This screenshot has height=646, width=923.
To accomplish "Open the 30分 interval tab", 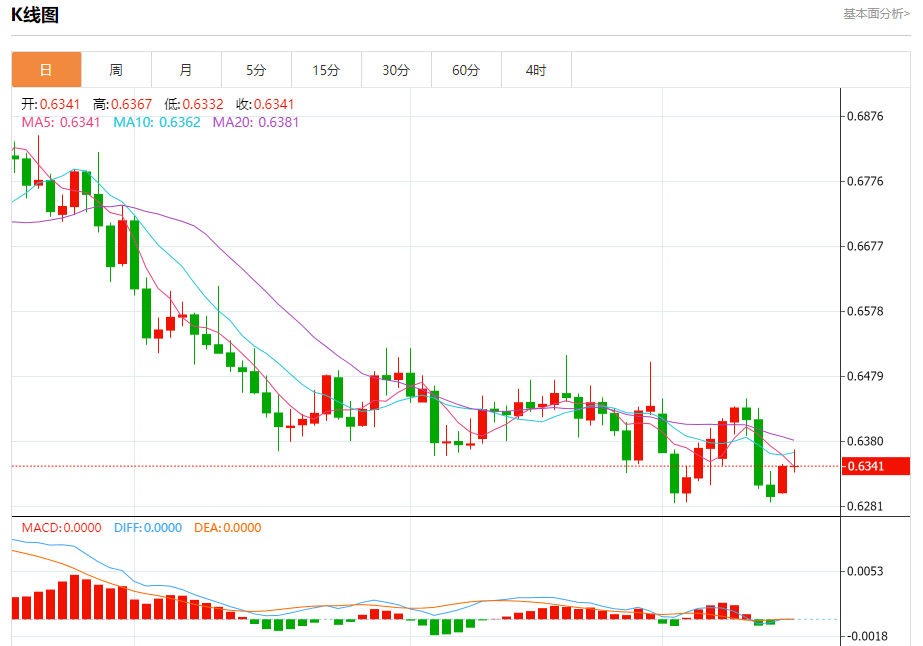I will click(x=396, y=69).
